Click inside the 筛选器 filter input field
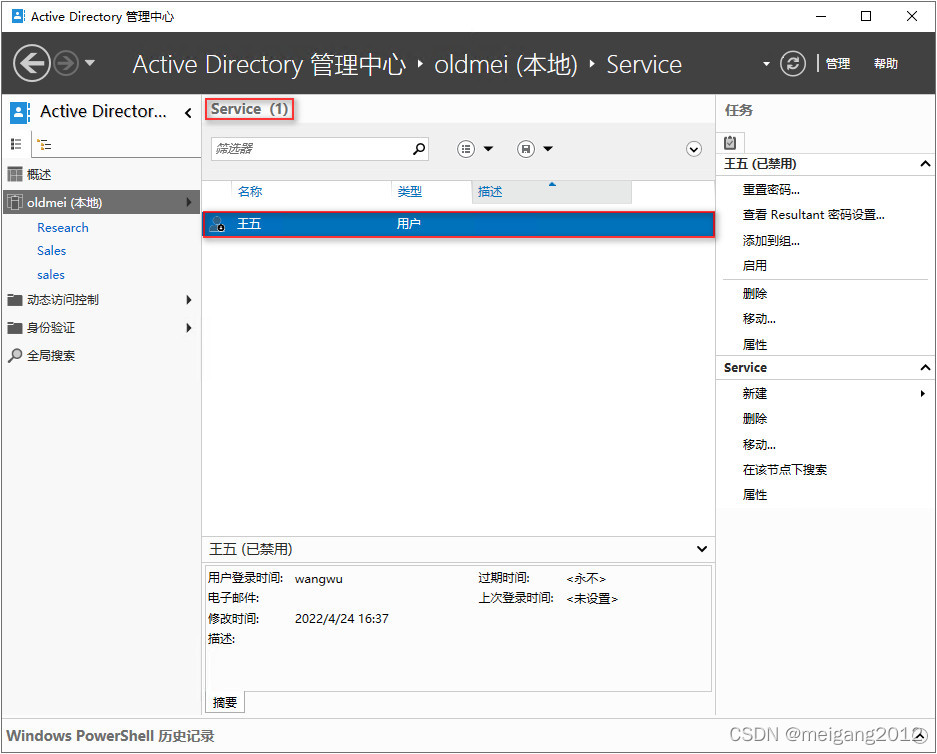 click(310, 149)
